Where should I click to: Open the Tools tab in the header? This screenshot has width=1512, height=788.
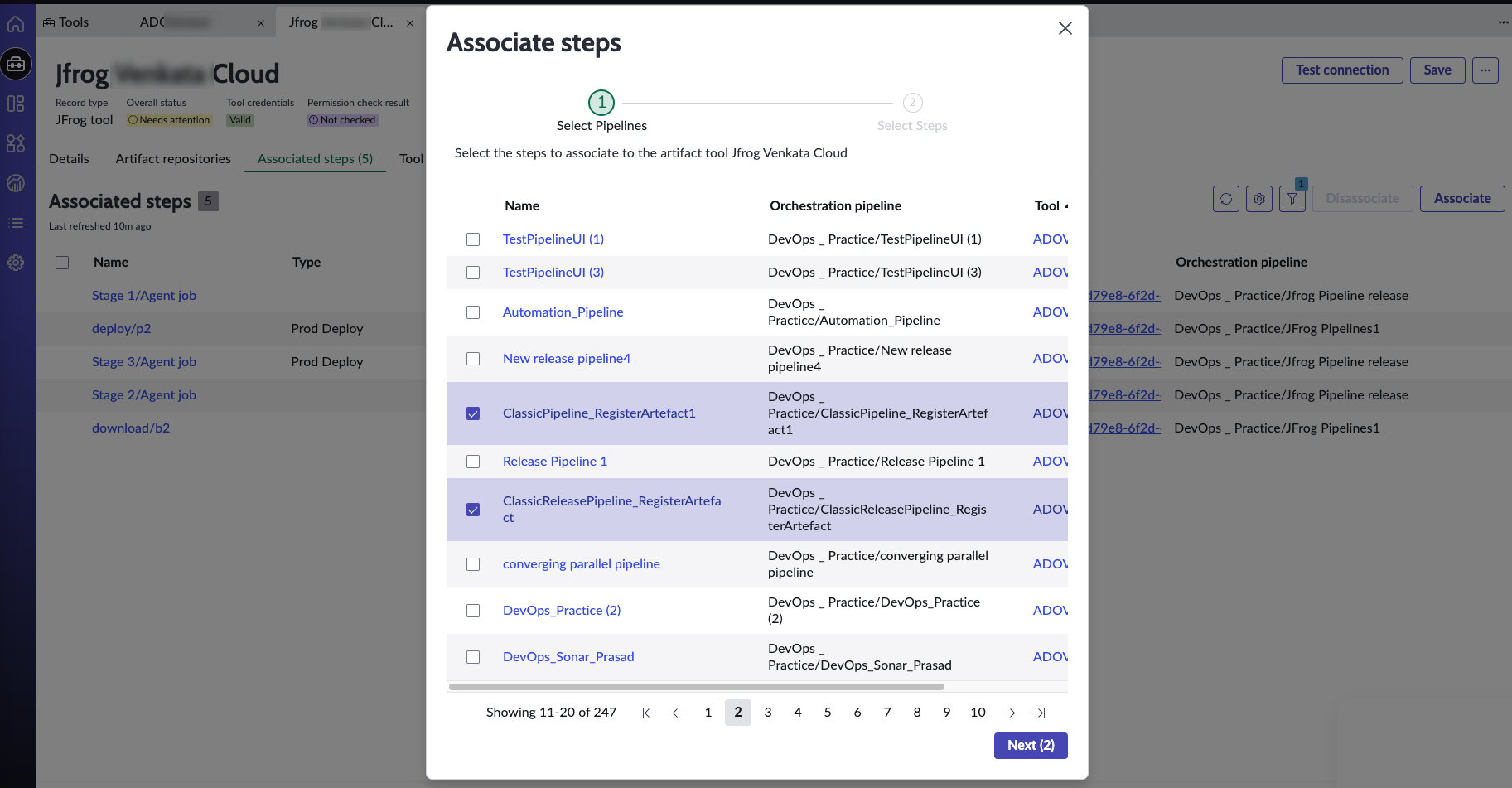tap(66, 22)
